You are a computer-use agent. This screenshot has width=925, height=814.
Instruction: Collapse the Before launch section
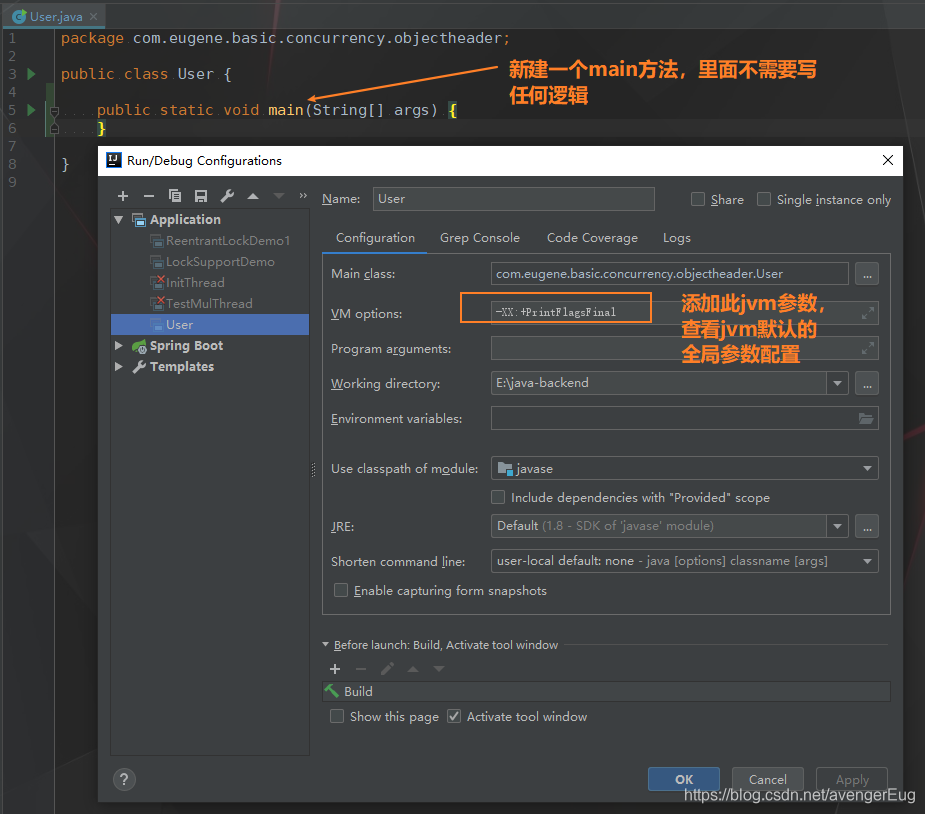[326, 645]
